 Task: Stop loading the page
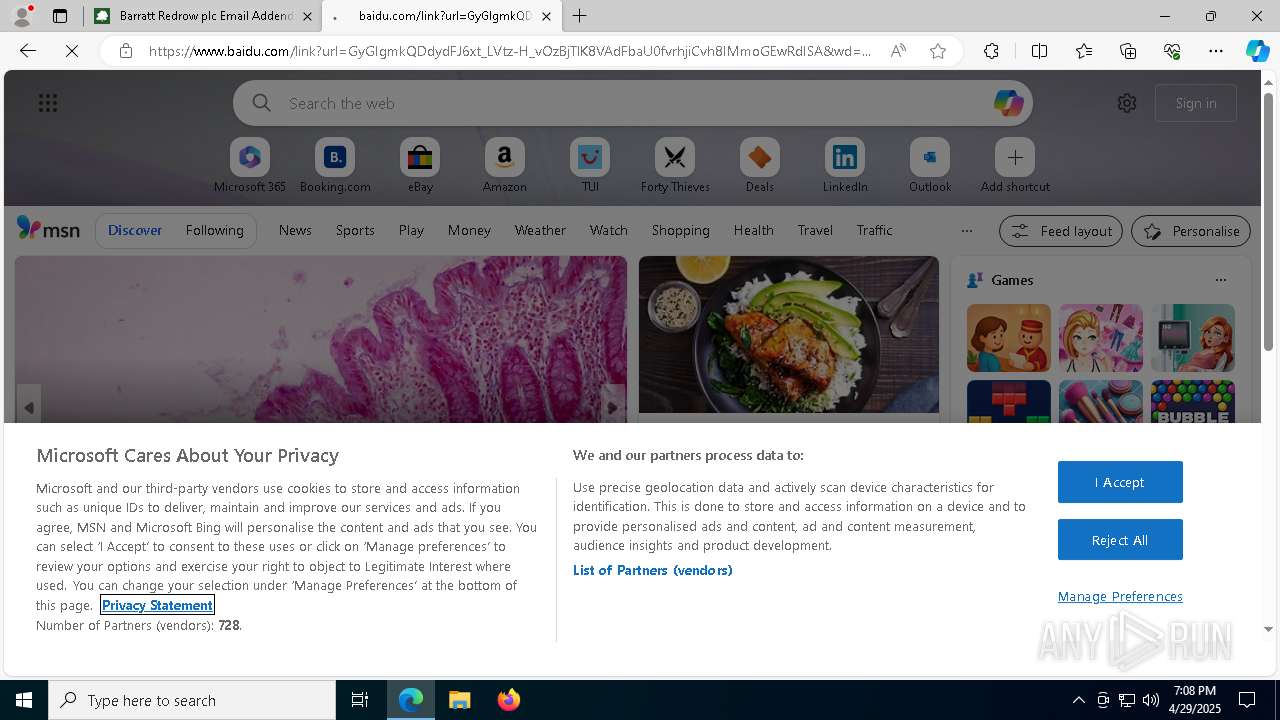(x=72, y=51)
